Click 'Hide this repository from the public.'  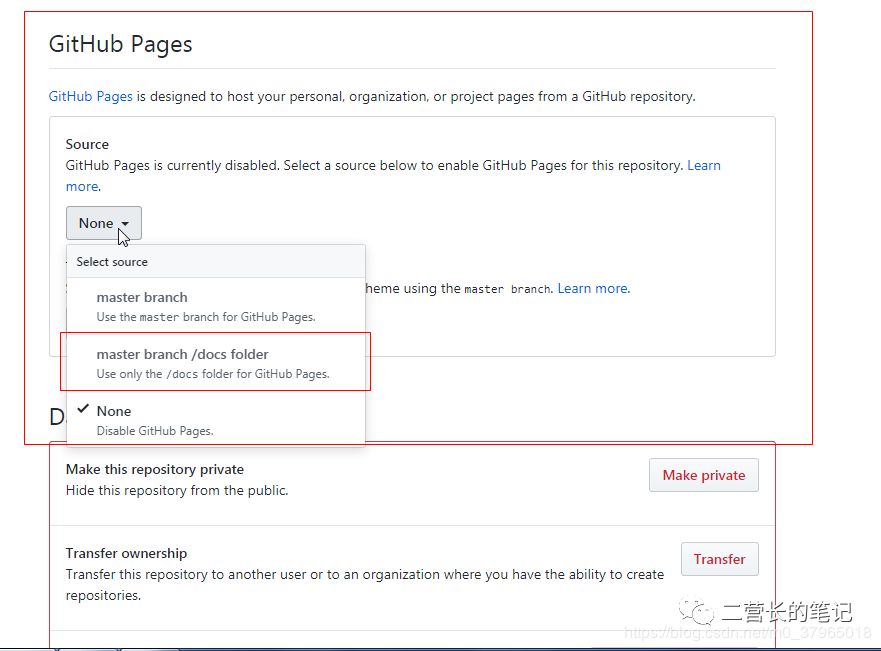(x=177, y=490)
